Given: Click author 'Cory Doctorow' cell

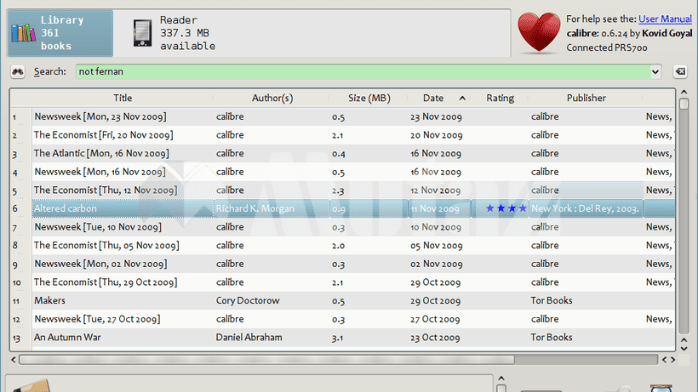Looking at the screenshot, I should (x=272, y=300).
